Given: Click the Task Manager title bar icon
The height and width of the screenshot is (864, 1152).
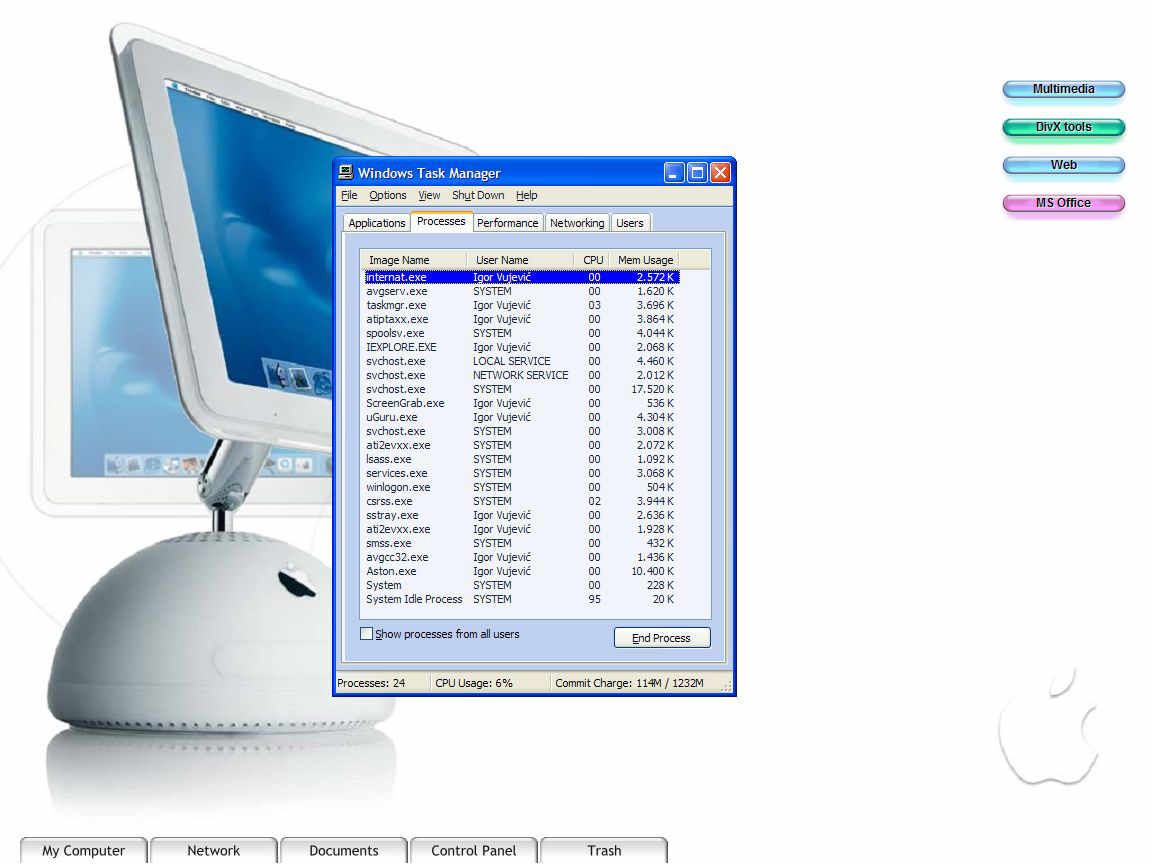Looking at the screenshot, I should pos(346,173).
